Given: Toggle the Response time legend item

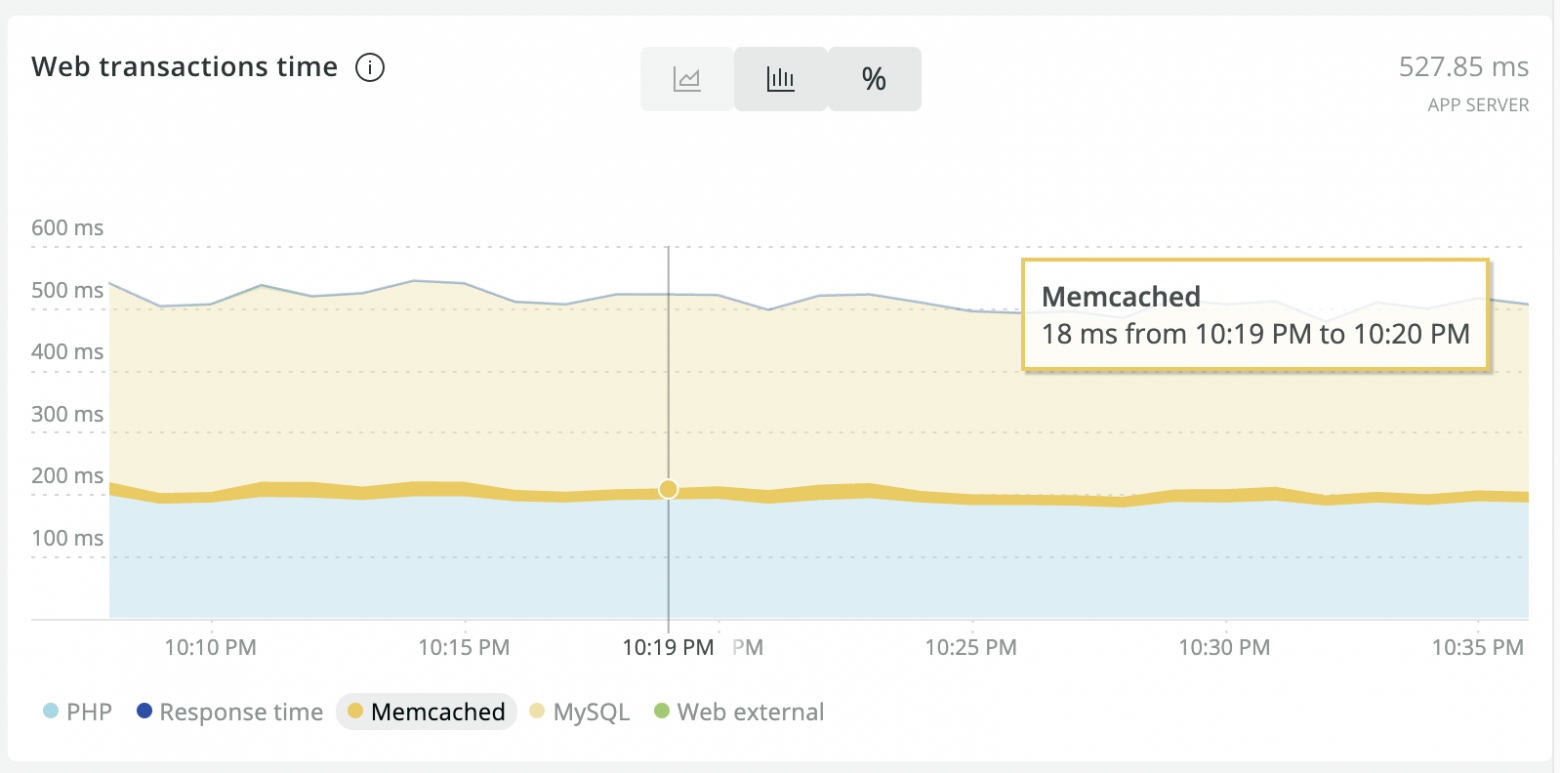Looking at the screenshot, I should pos(240,712).
